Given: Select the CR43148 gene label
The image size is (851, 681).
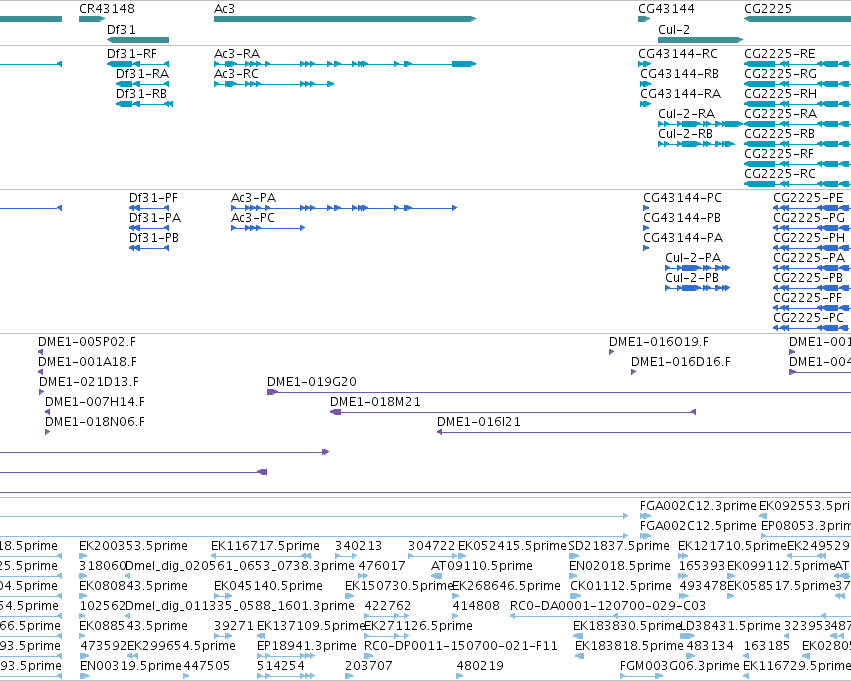Looking at the screenshot, I should 107,9.
